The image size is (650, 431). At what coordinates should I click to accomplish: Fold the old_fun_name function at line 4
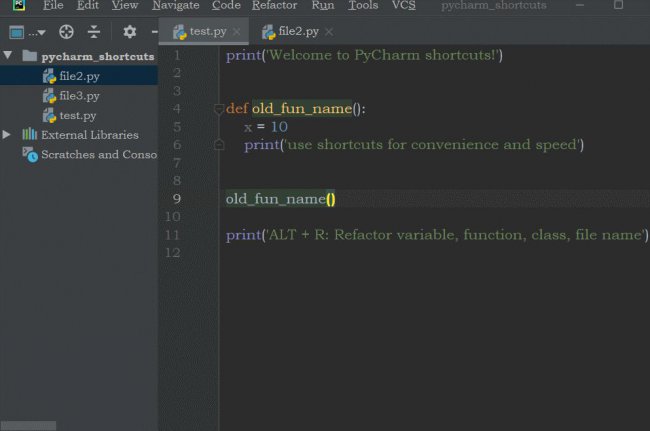(x=219, y=109)
